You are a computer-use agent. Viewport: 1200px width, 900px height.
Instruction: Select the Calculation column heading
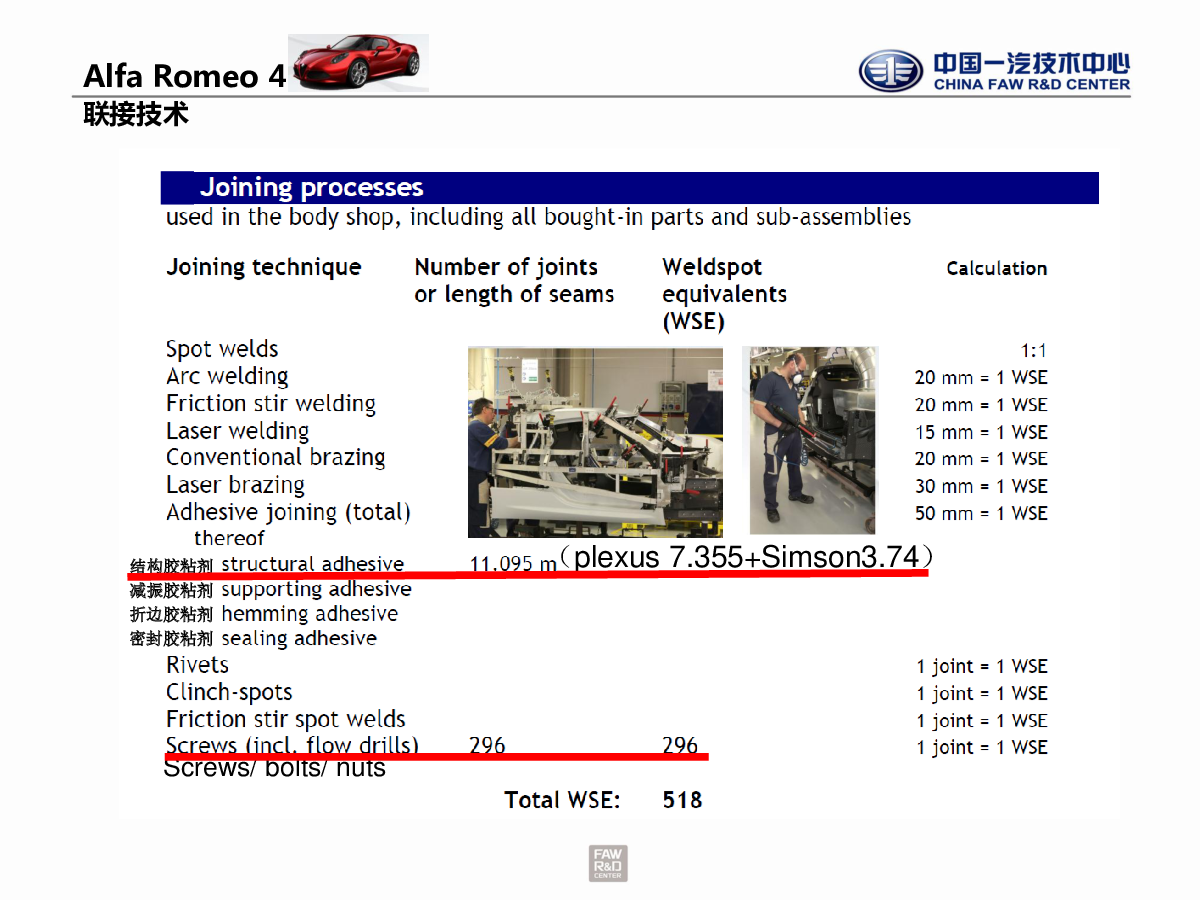point(997,268)
